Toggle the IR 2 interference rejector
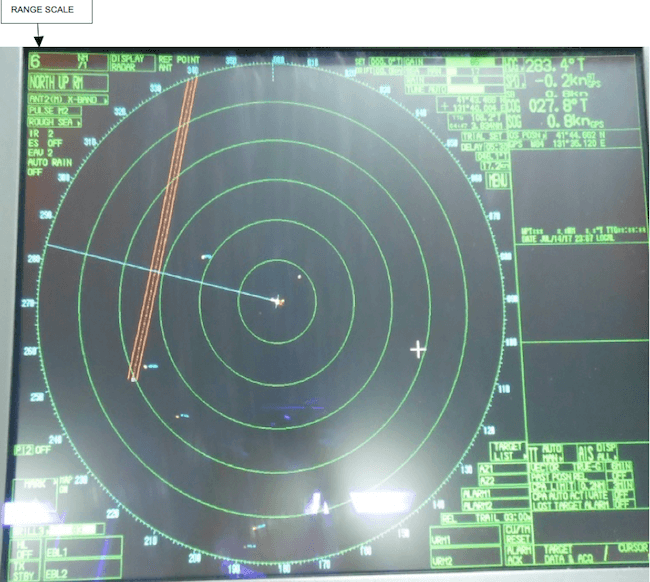Image resolution: width=650 pixels, height=582 pixels. coord(41,133)
